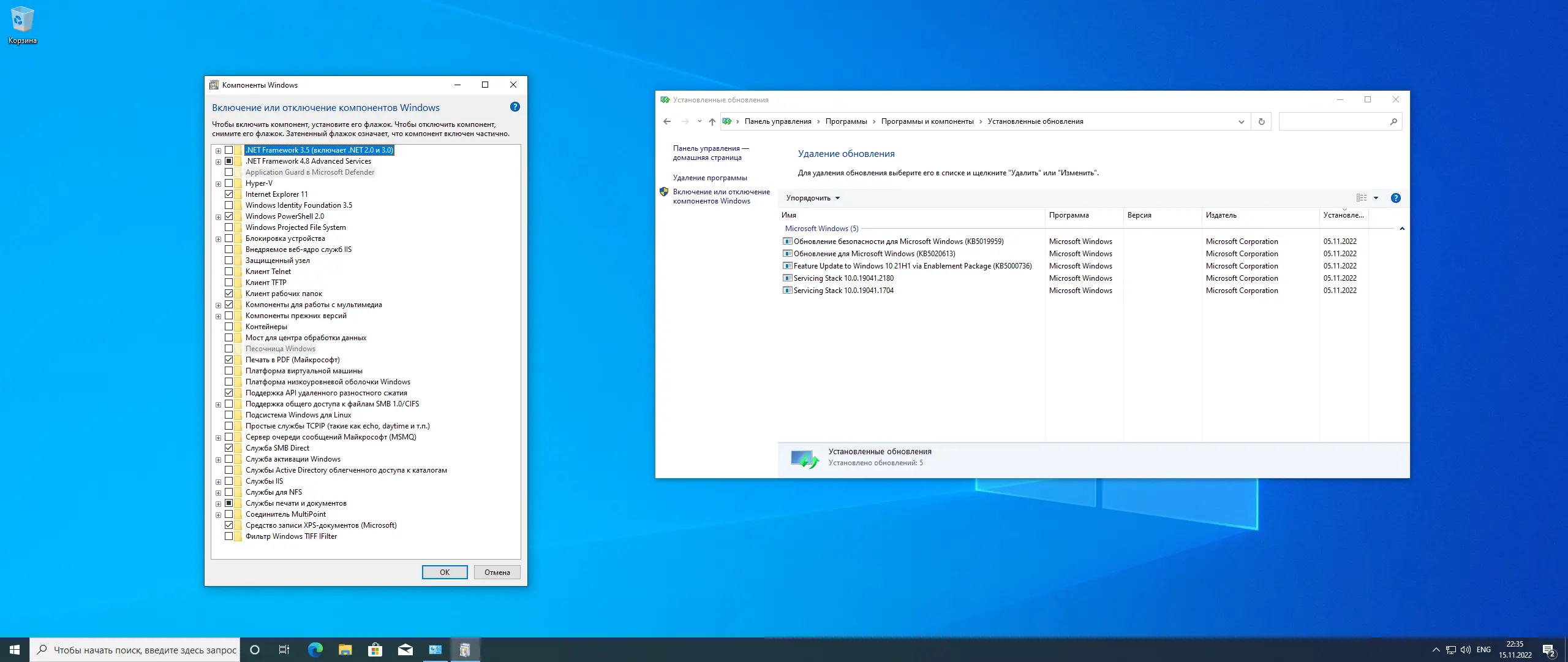Check the Hyper-V component checkbox
The image size is (1568, 662).
point(228,183)
